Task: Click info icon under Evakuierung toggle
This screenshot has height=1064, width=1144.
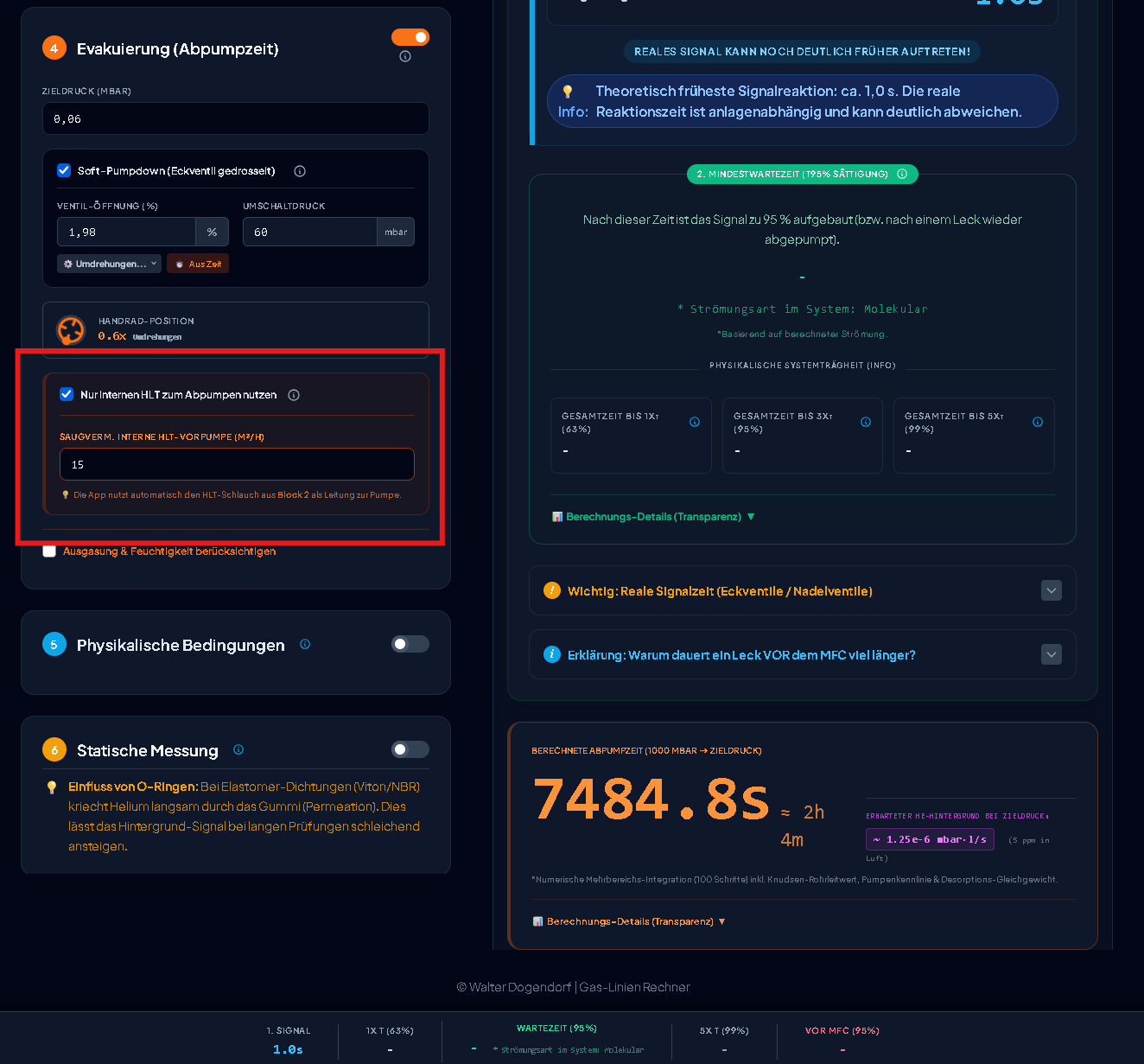Action: pyautogui.click(x=405, y=56)
